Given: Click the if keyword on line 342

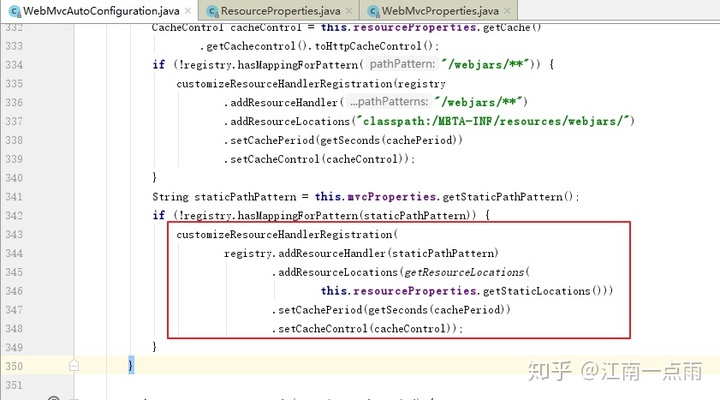Looking at the screenshot, I should (159, 215).
